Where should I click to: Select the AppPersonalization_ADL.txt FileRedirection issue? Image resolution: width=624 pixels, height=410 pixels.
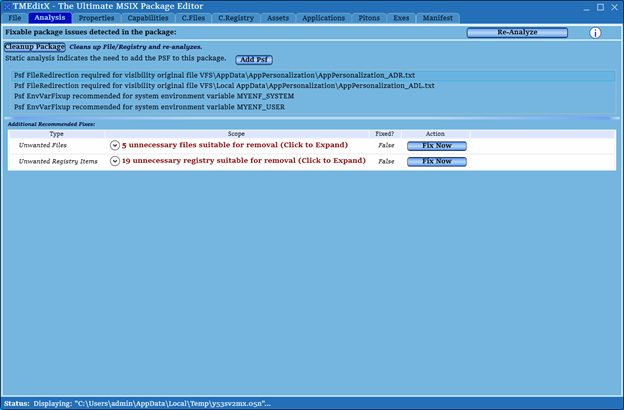313,86
